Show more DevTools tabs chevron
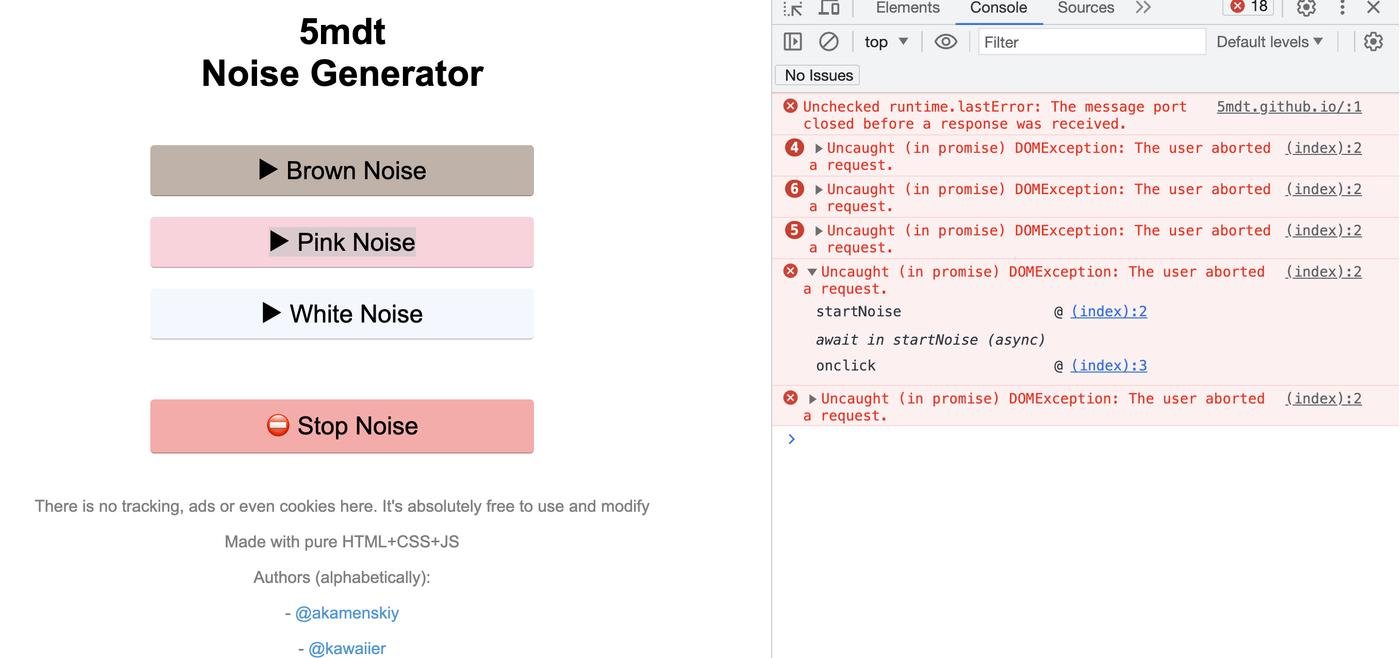The image size is (1400, 658). (x=1143, y=8)
